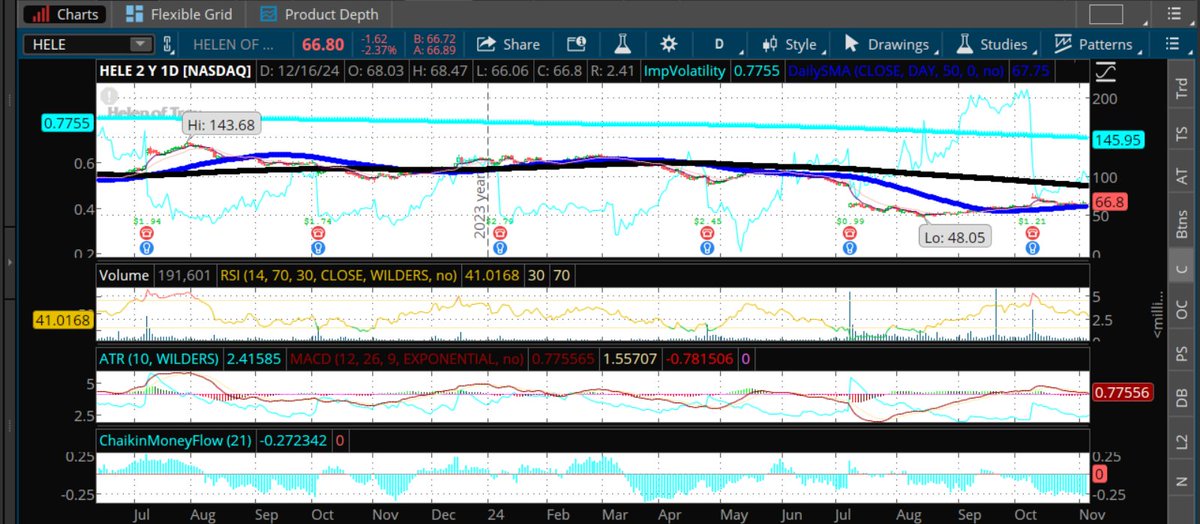Click the lightbulb icon under $2.79
This screenshot has height=524, width=1200.
coord(498,246)
